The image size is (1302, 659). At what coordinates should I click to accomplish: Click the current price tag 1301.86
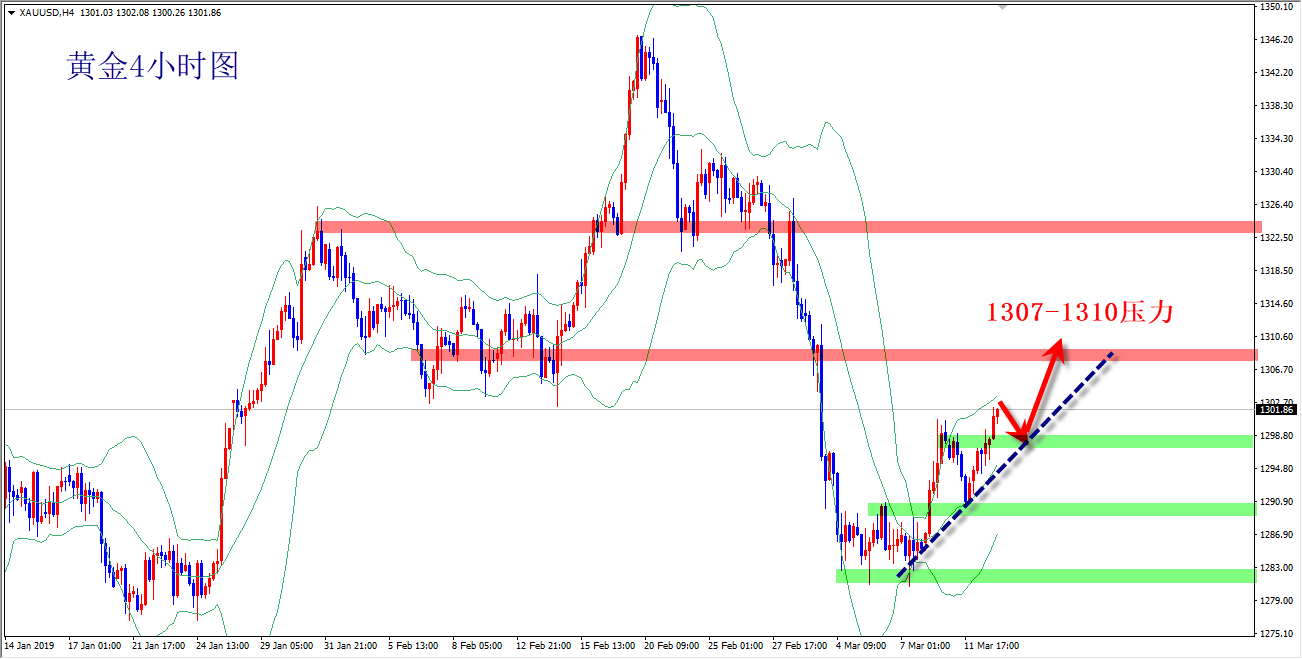coord(1277,409)
